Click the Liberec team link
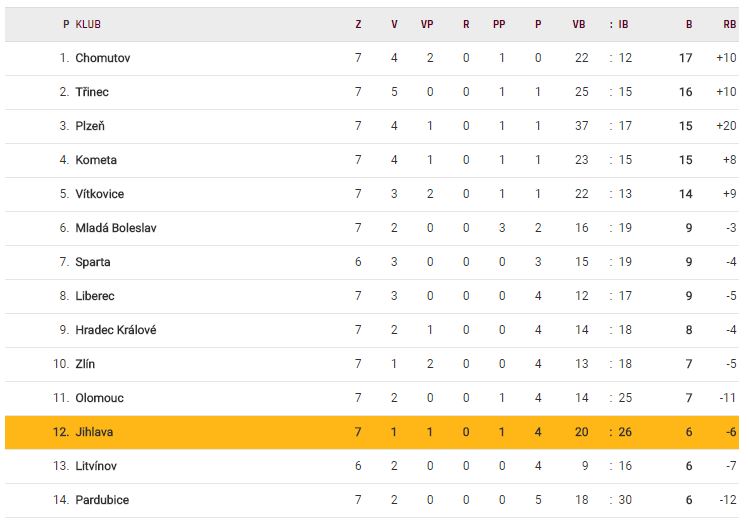Image resolution: width=749 pixels, height=523 pixels. [95, 296]
